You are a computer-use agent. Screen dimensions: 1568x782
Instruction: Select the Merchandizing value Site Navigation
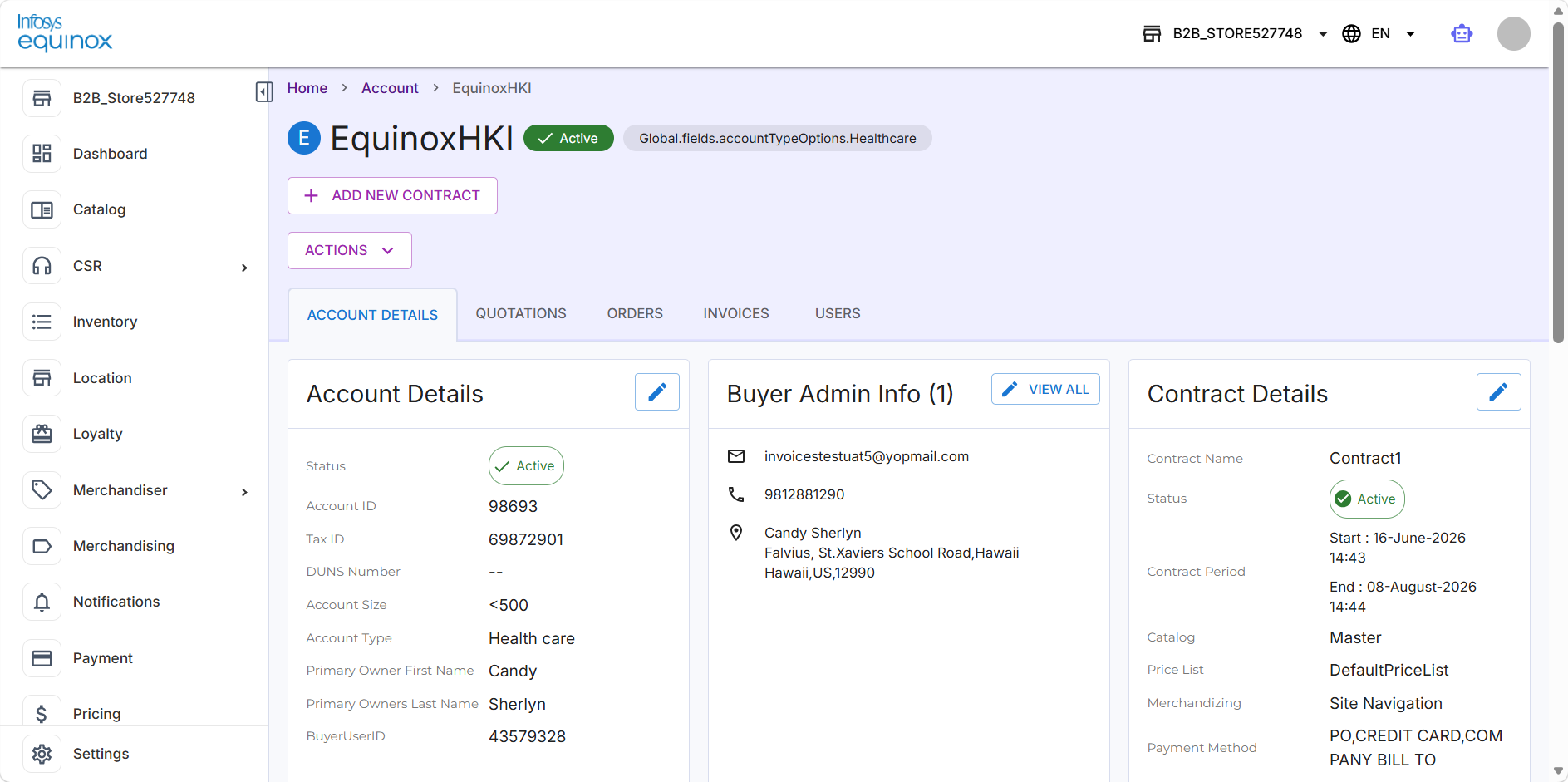coord(1386,703)
